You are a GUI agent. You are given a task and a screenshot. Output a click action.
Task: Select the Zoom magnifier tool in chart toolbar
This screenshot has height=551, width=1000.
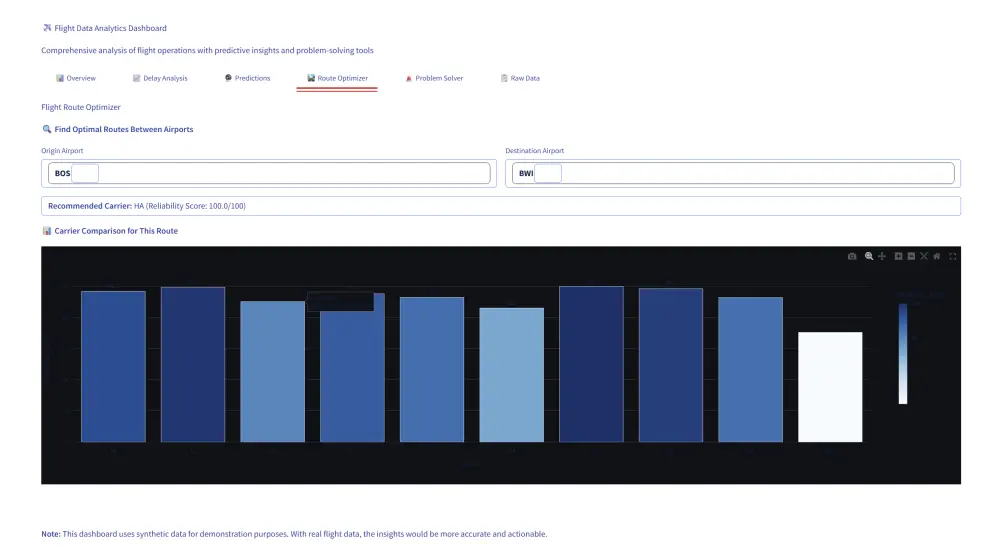coord(869,256)
